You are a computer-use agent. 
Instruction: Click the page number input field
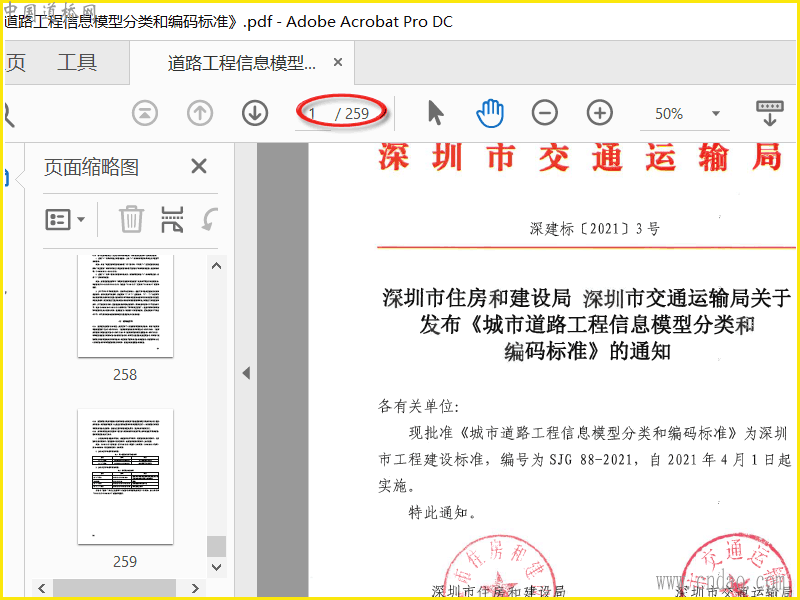312,113
